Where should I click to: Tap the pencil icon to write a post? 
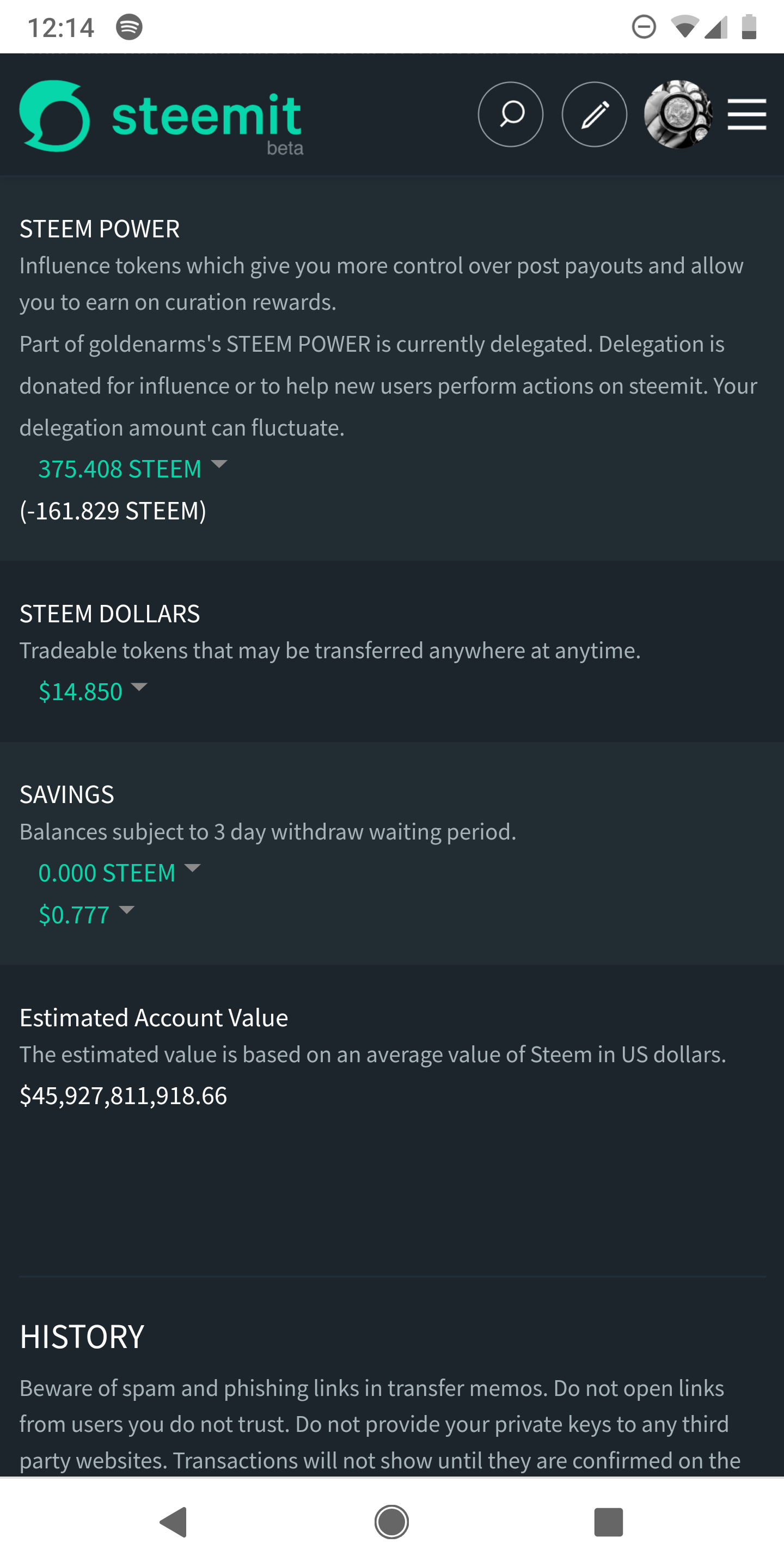tap(594, 114)
